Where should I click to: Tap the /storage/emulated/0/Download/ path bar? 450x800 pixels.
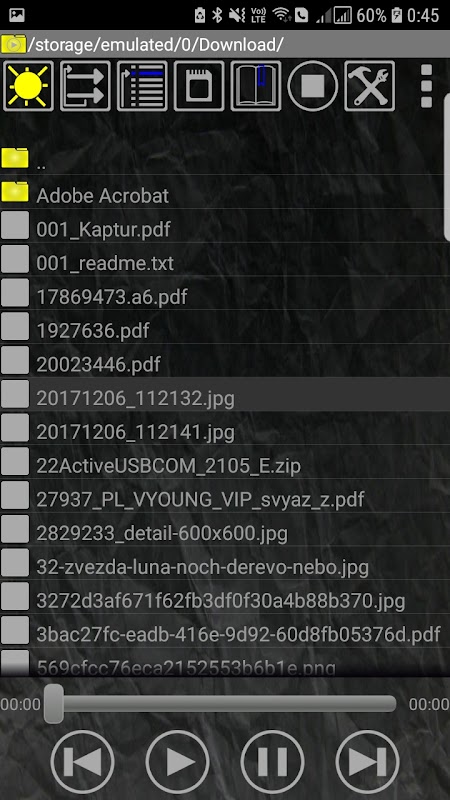[x=225, y=45]
